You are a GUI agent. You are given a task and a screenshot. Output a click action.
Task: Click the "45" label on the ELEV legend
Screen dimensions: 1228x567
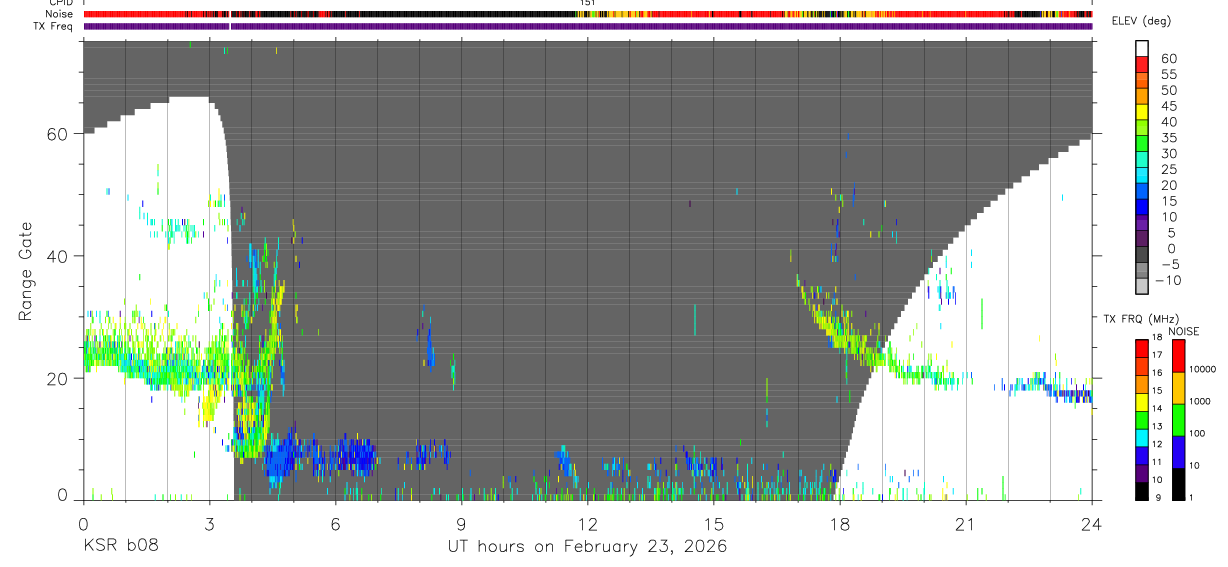pos(1169,106)
